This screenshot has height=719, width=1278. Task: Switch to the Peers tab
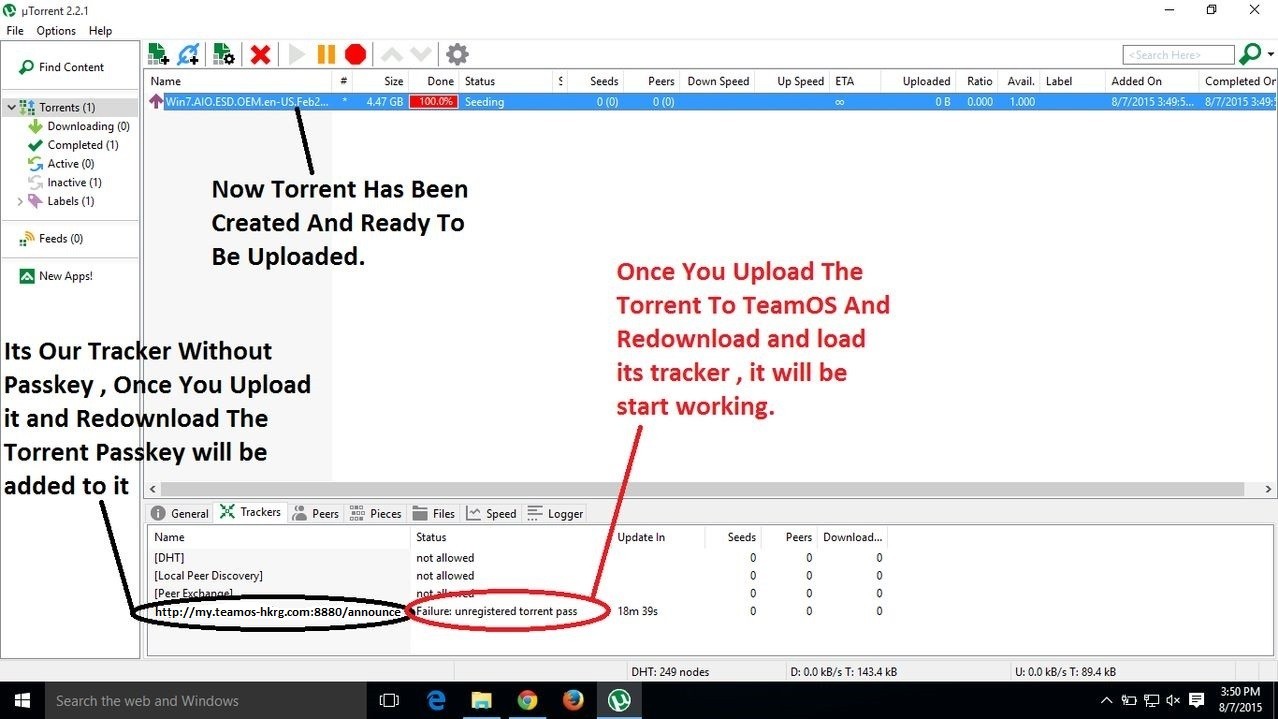point(315,513)
